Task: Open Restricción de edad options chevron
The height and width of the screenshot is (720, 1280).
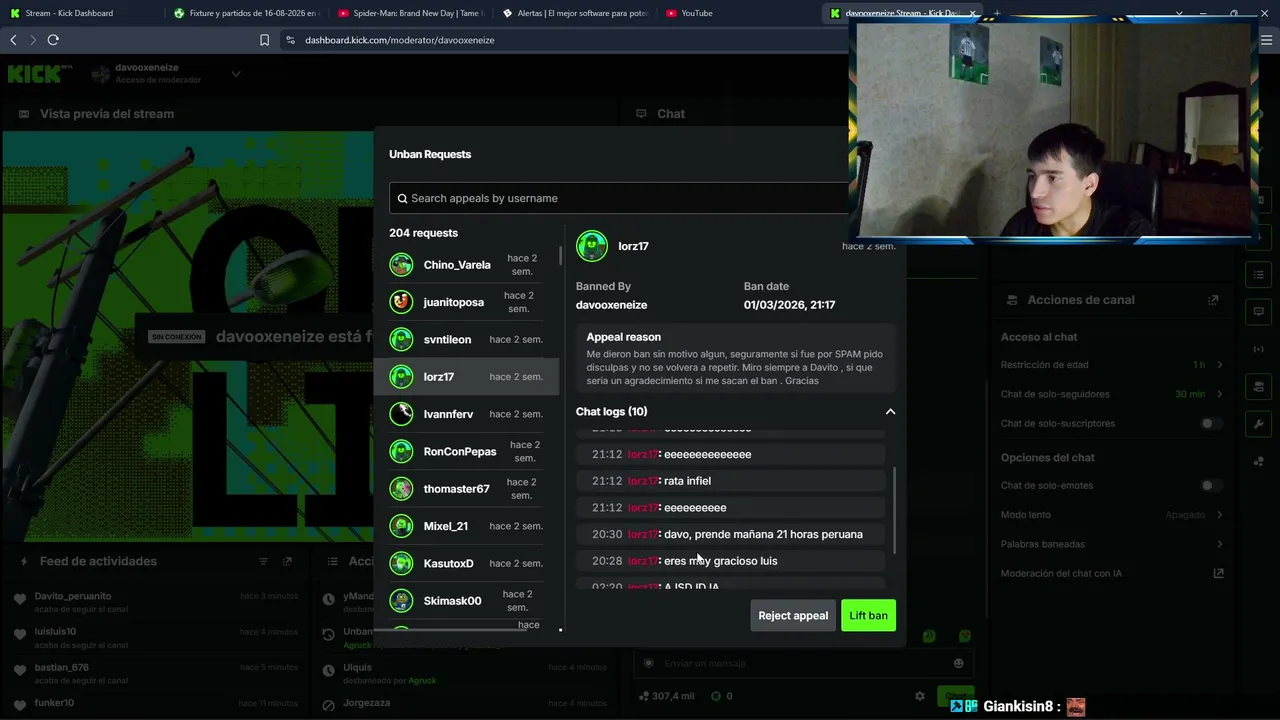Action: 1220,365
